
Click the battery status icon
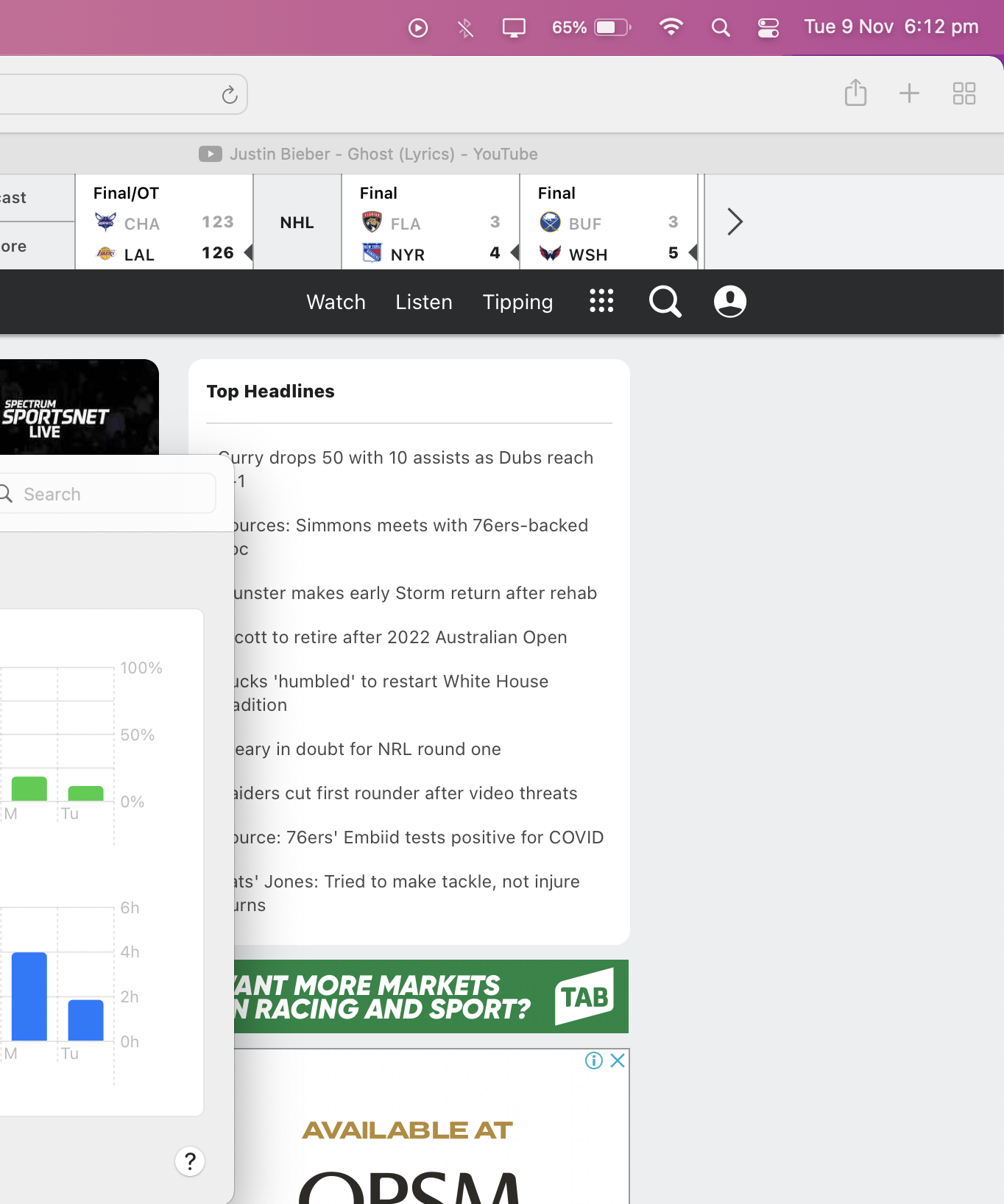[x=613, y=28]
